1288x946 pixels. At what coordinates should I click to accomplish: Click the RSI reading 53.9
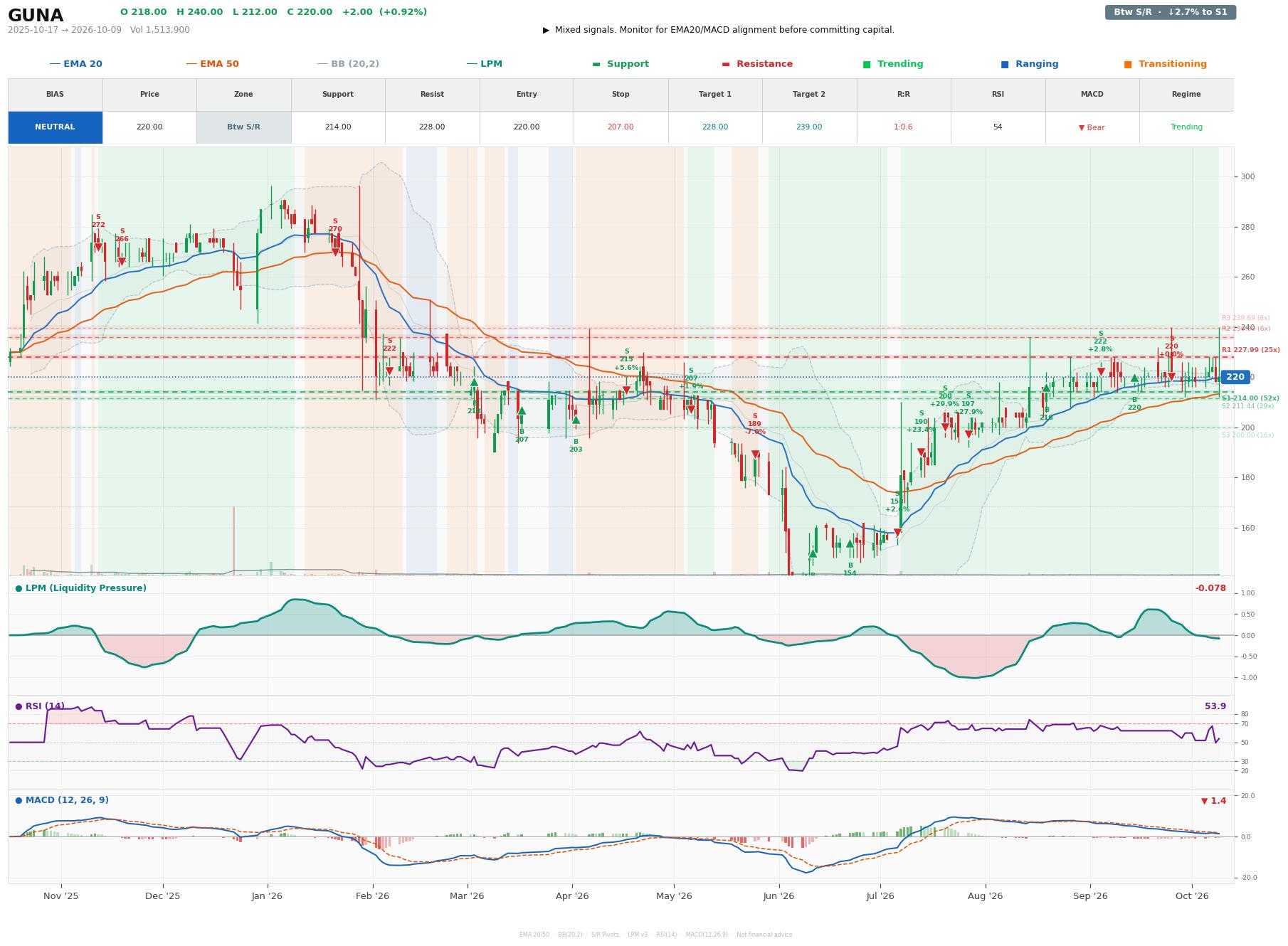tap(1215, 706)
